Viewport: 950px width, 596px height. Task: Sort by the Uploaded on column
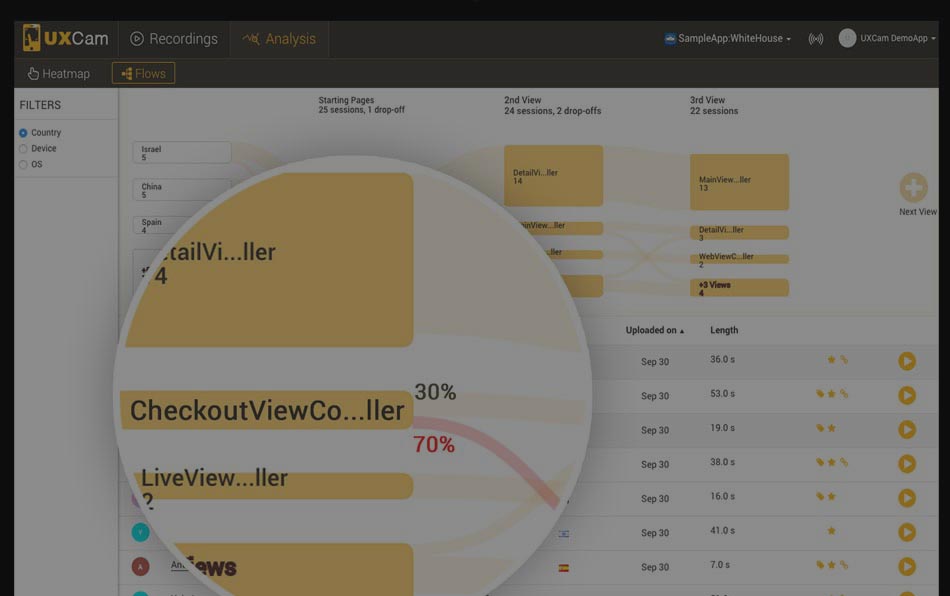655,330
